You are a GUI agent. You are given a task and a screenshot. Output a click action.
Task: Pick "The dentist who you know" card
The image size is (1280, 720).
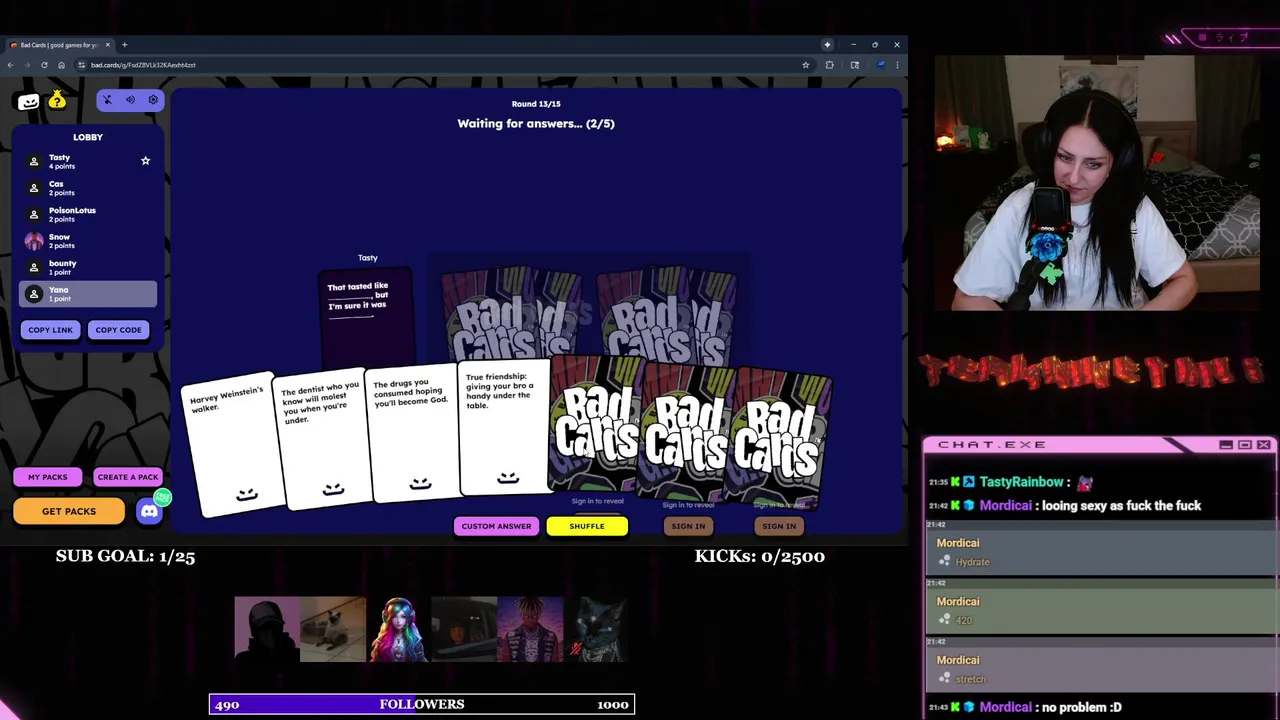tap(323, 440)
